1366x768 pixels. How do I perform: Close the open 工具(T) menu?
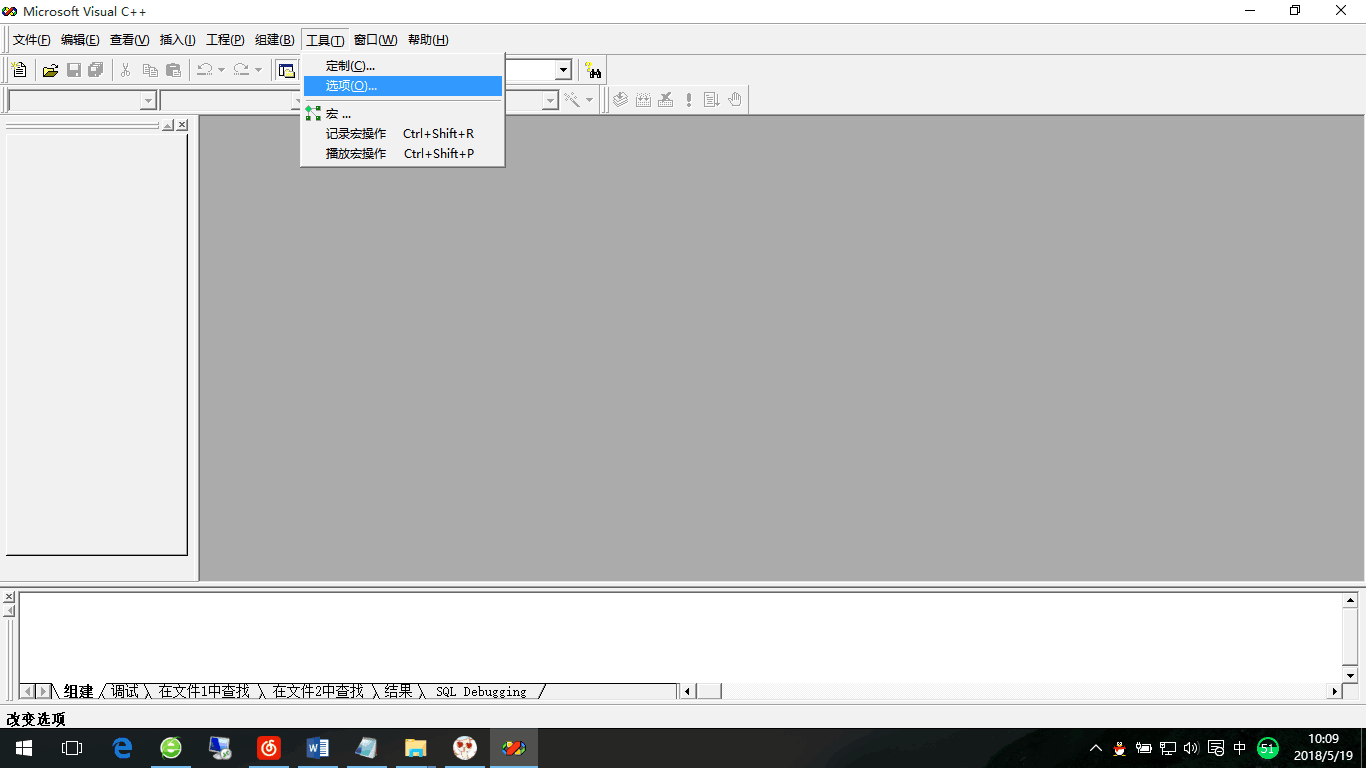point(325,40)
